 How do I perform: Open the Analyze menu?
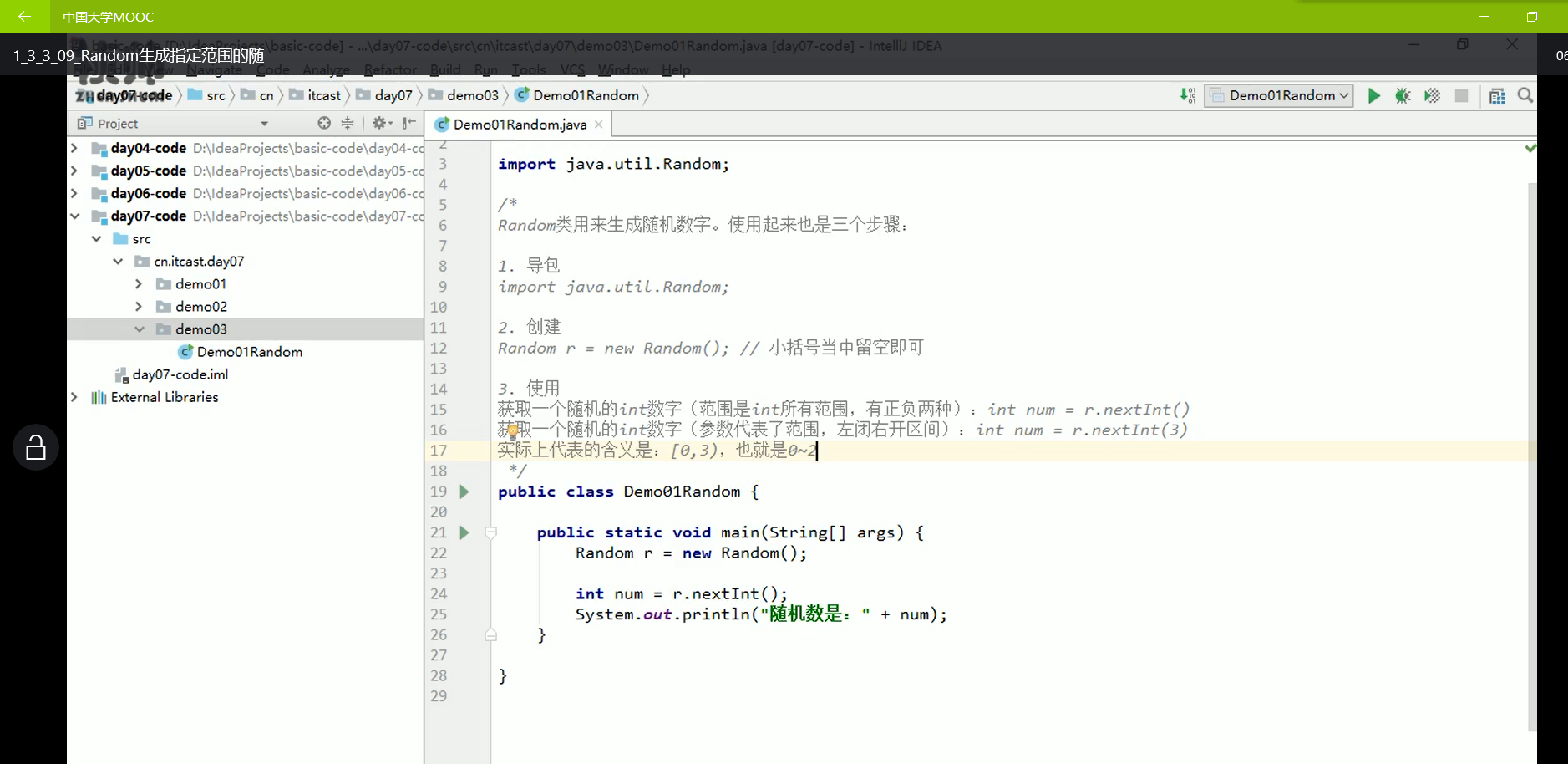326,69
